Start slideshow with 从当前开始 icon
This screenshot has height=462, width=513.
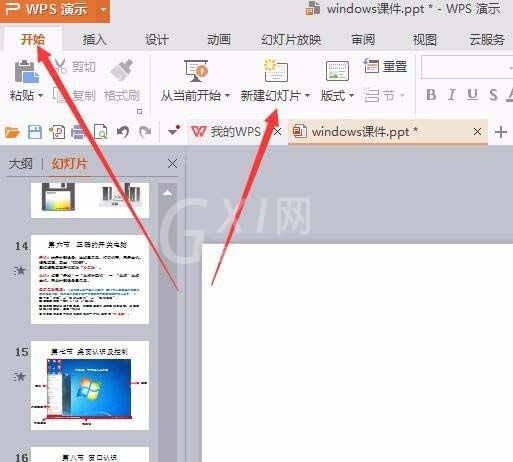click(196, 71)
